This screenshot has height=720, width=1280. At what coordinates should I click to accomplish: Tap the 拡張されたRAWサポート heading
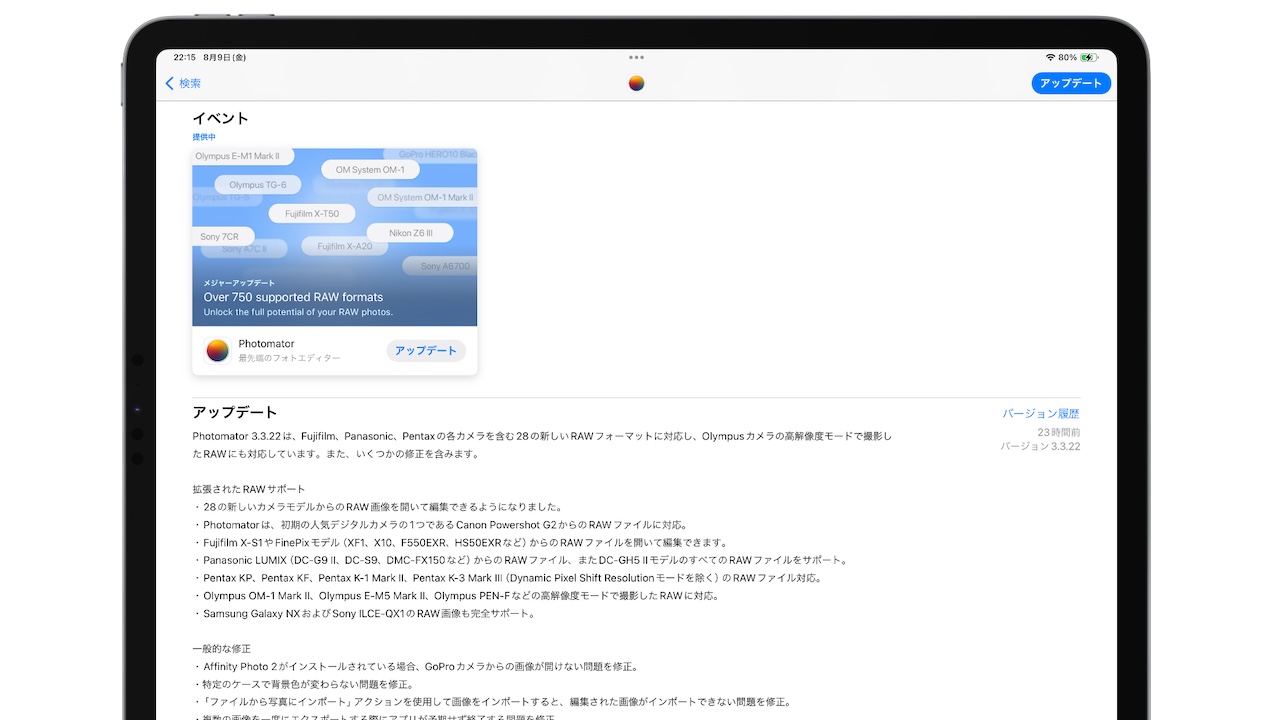pyautogui.click(x=249, y=489)
